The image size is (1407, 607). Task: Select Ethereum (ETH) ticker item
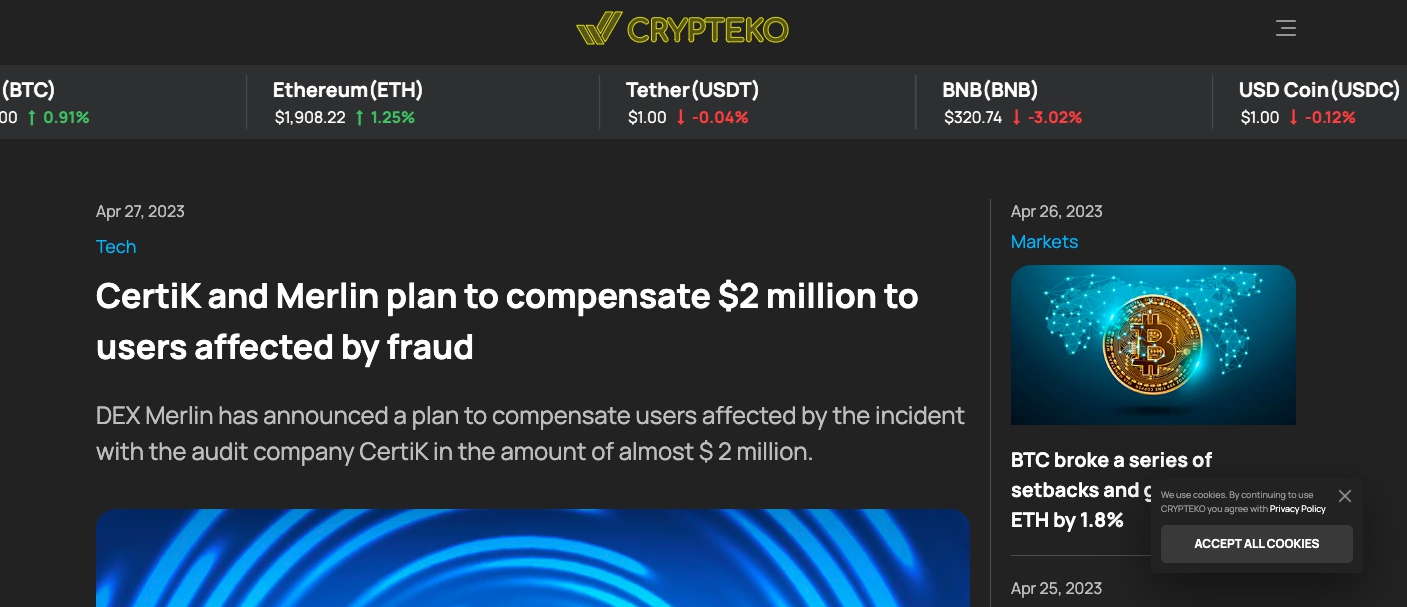pyautogui.click(x=348, y=102)
